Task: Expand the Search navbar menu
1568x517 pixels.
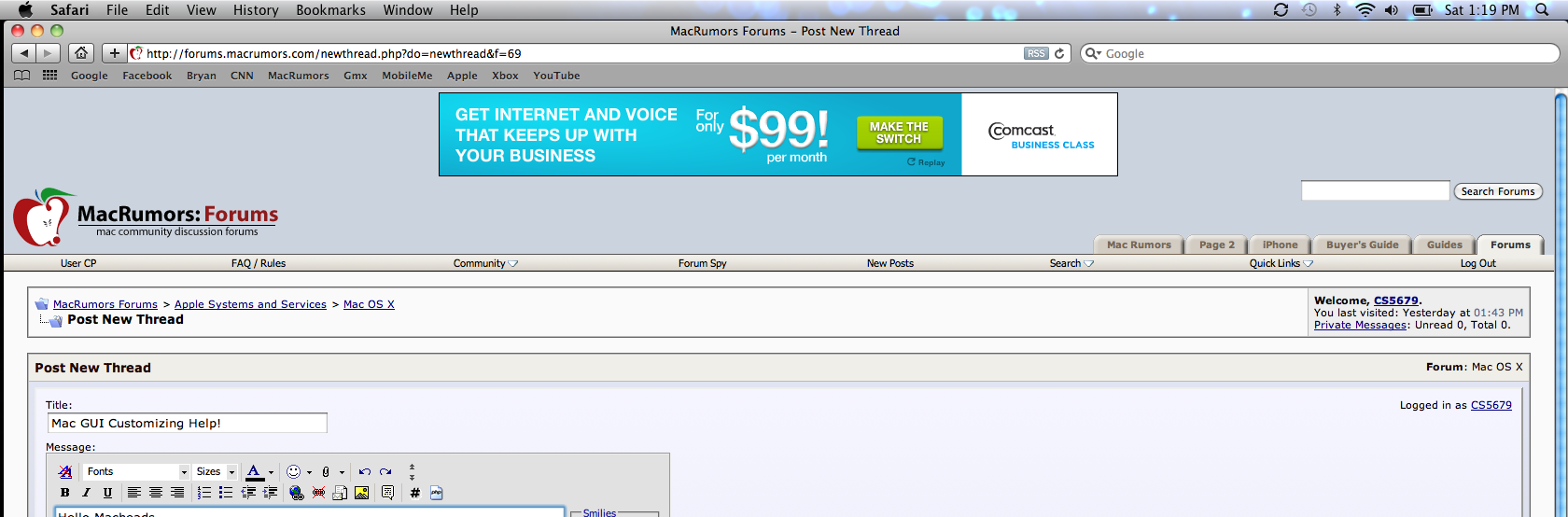Action: [x=1071, y=263]
